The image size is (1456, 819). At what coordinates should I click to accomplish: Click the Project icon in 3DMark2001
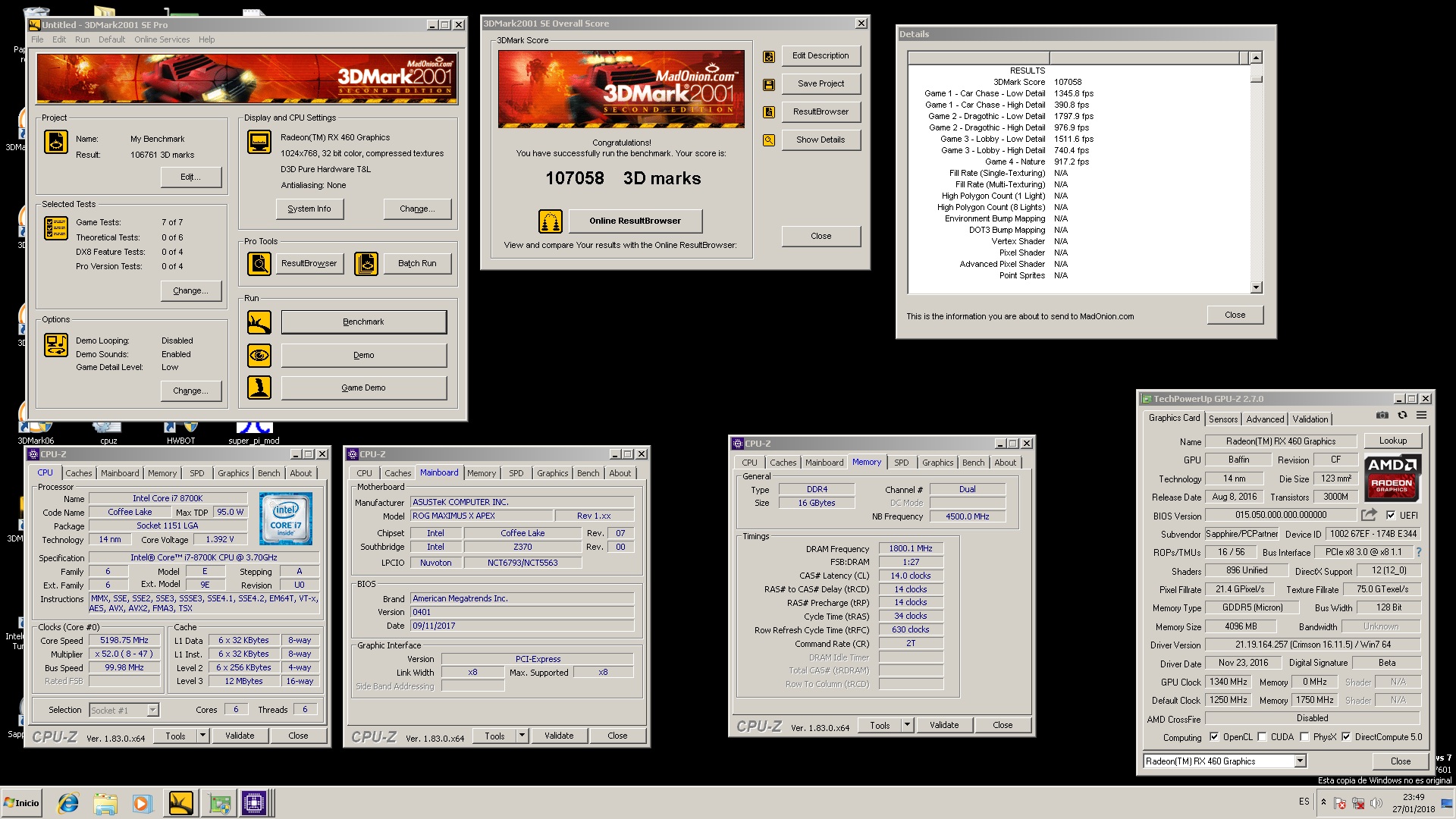[x=56, y=142]
